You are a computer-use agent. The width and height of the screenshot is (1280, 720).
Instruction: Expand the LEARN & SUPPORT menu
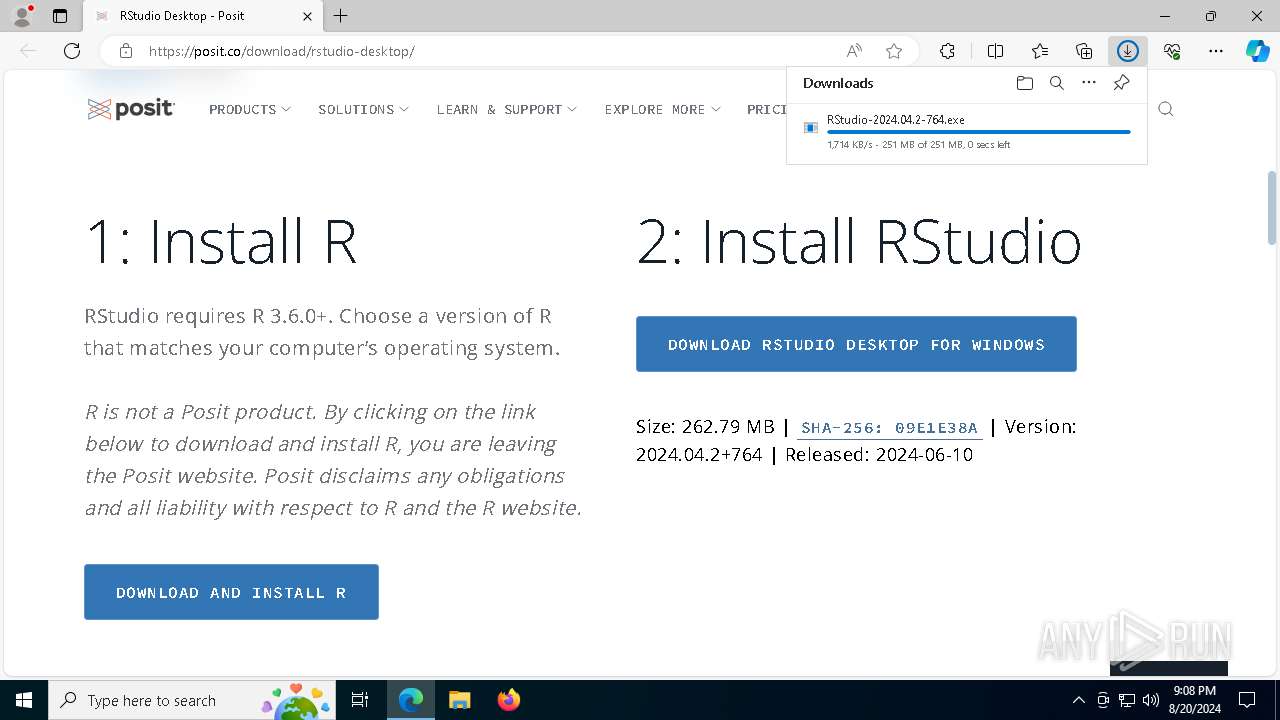(506, 109)
